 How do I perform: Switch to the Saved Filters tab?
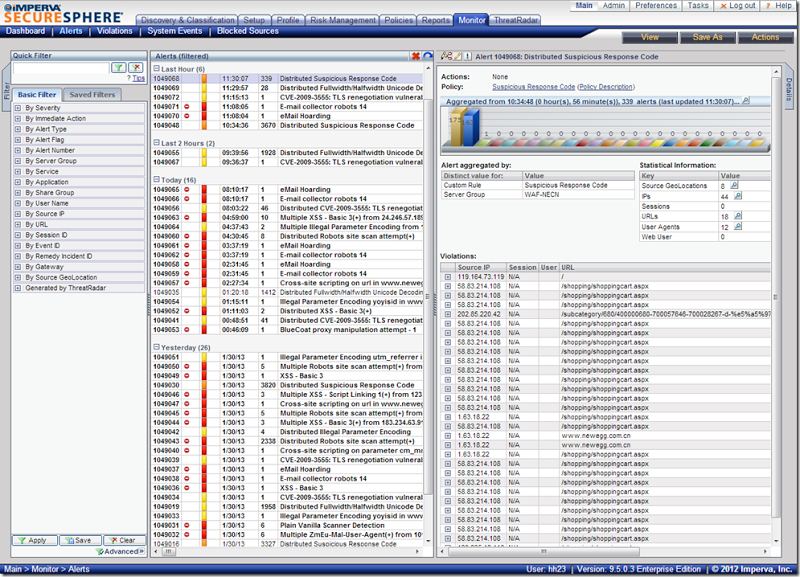(92, 94)
